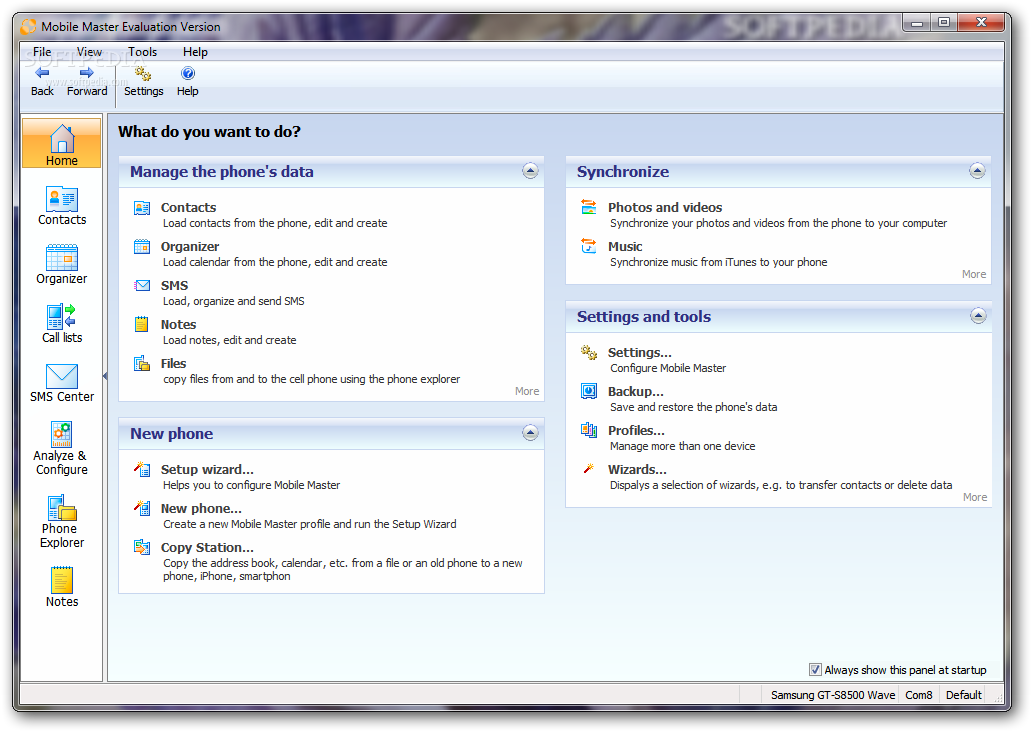The image size is (1032, 732).
Task: Select Home in the sidebar
Action: click(61, 144)
